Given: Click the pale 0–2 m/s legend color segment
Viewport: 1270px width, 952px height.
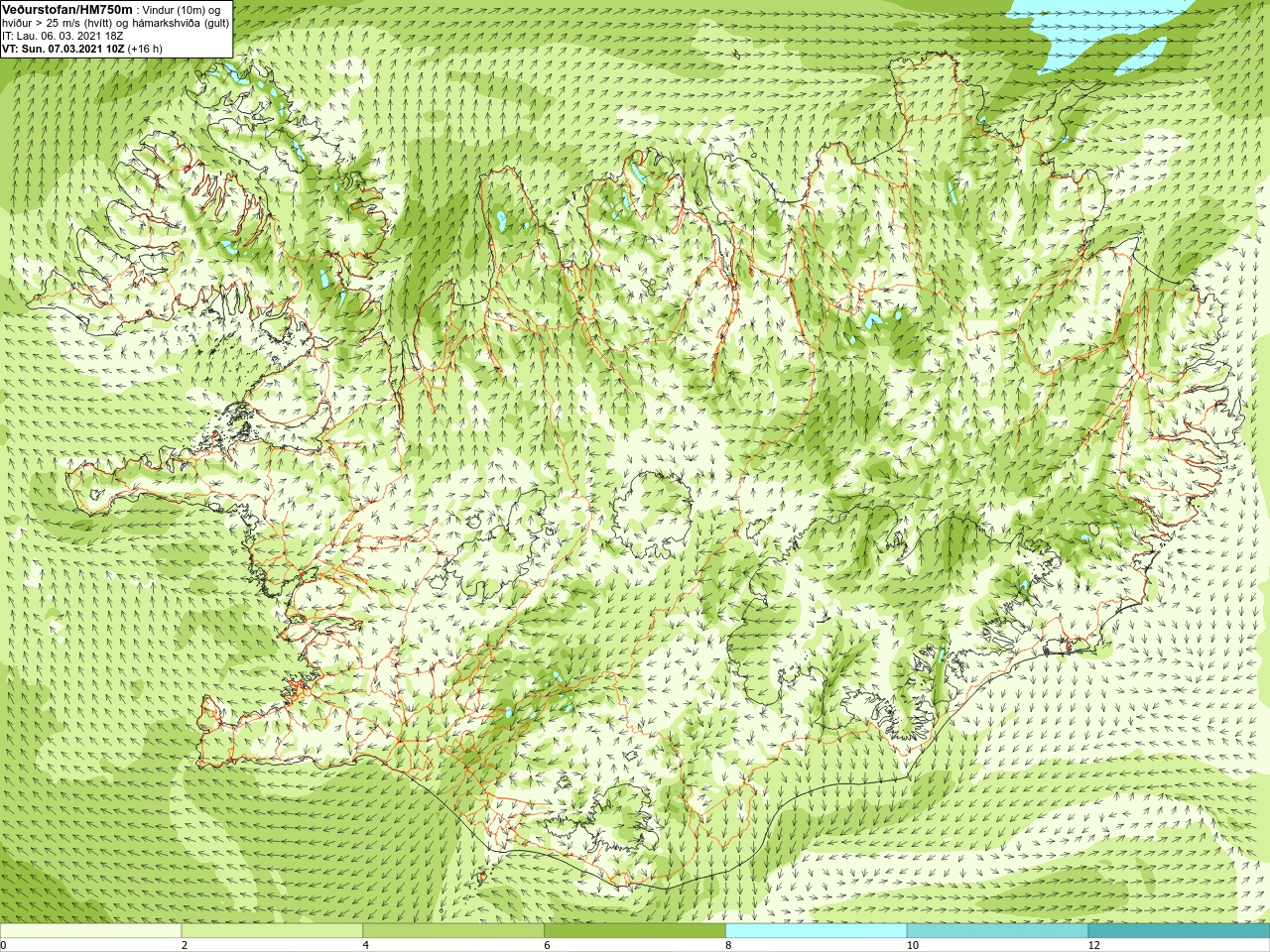Looking at the screenshot, I should [91, 931].
